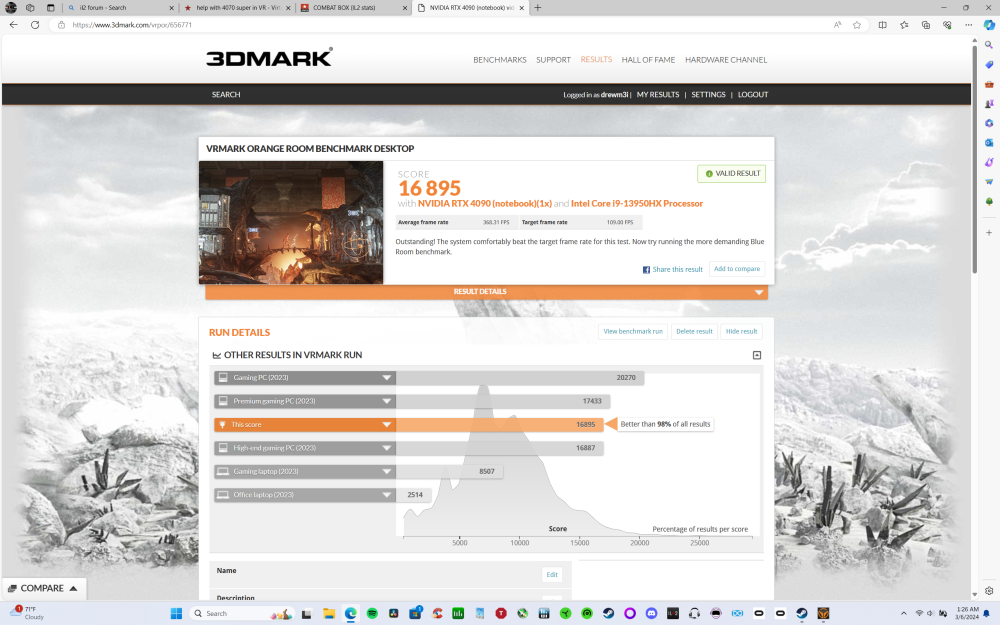Open the 3DMARK home logo
Image resolution: width=1000 pixels, height=625 pixels.
coord(268,58)
